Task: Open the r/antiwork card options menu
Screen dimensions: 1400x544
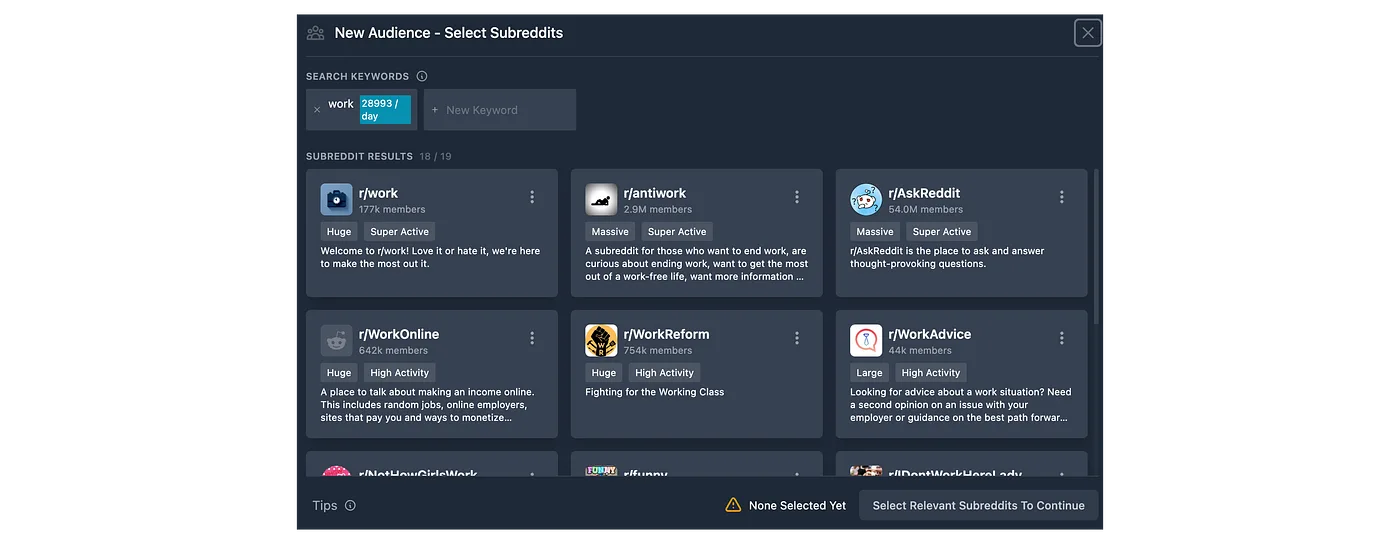Action: 797,198
